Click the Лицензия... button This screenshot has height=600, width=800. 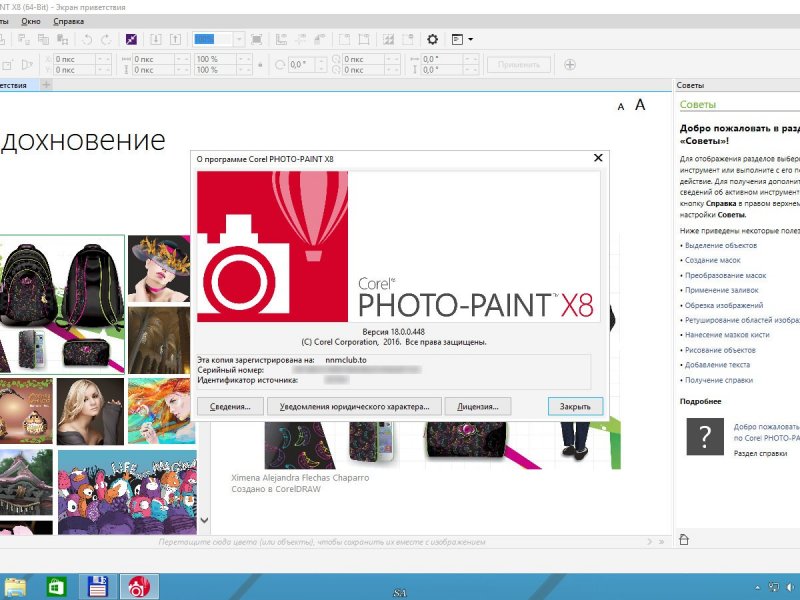(478, 407)
